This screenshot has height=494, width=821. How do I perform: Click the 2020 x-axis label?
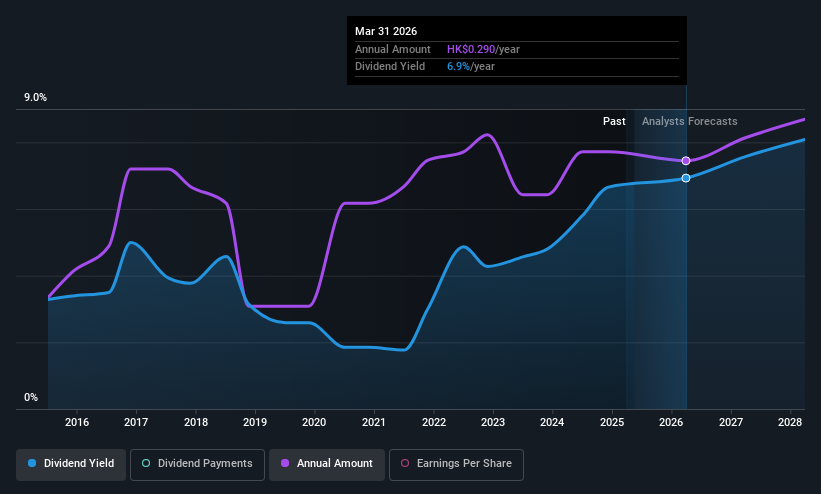(x=314, y=422)
